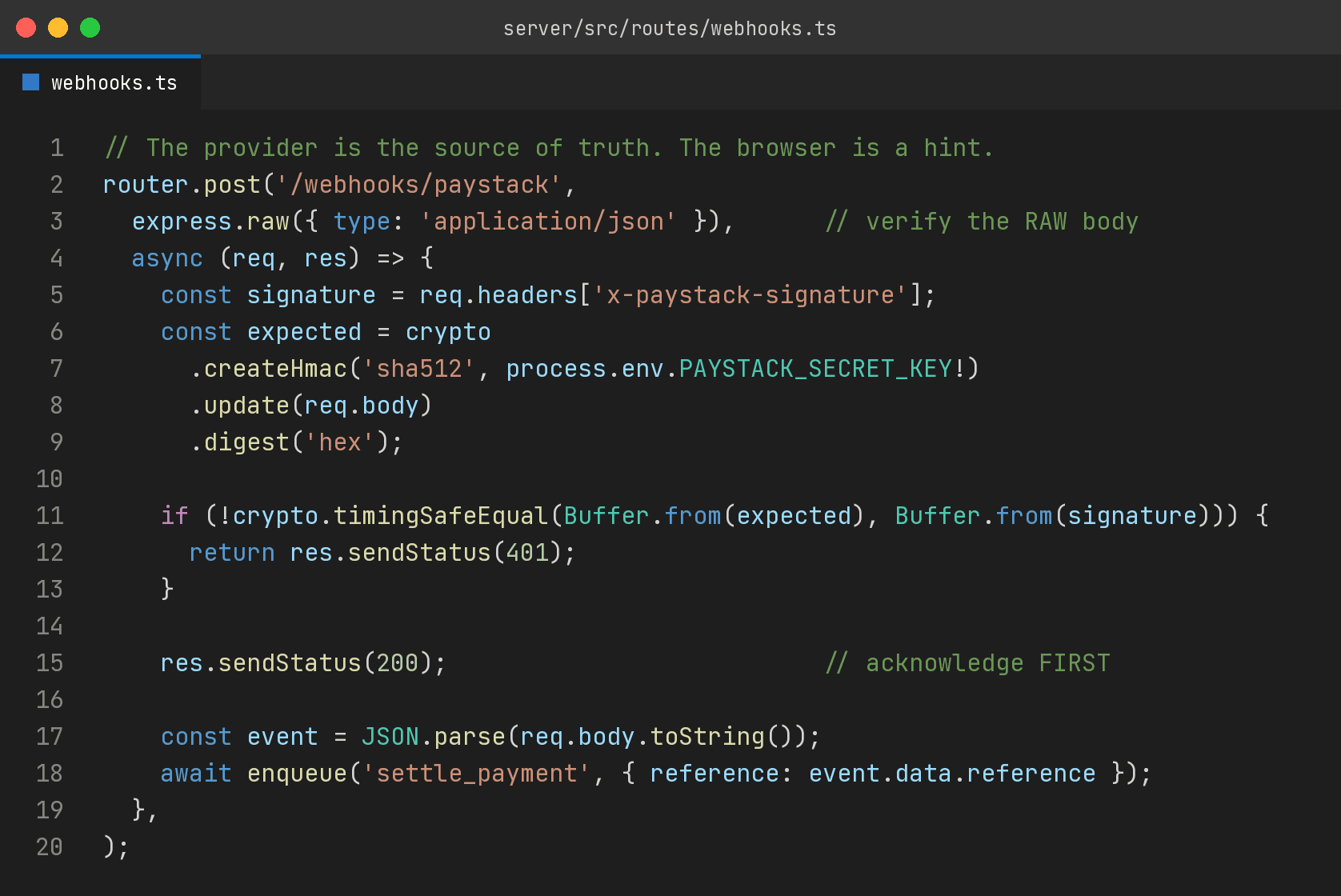Click 'router' on line 2
The height and width of the screenshot is (896, 1341).
point(146,185)
